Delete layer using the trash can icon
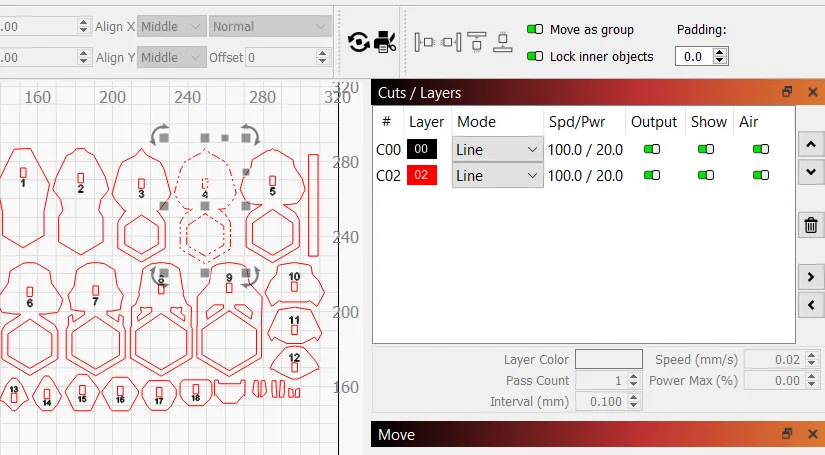 (811, 225)
